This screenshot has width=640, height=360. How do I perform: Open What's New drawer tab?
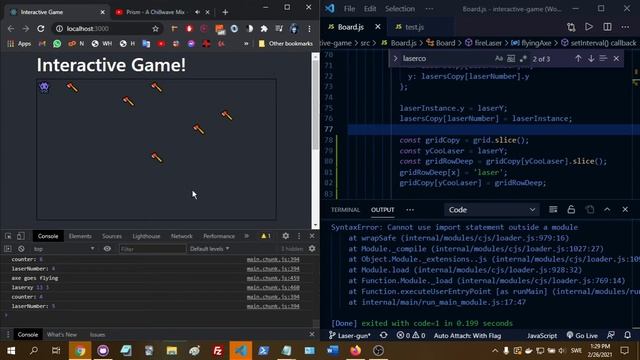click(62, 334)
